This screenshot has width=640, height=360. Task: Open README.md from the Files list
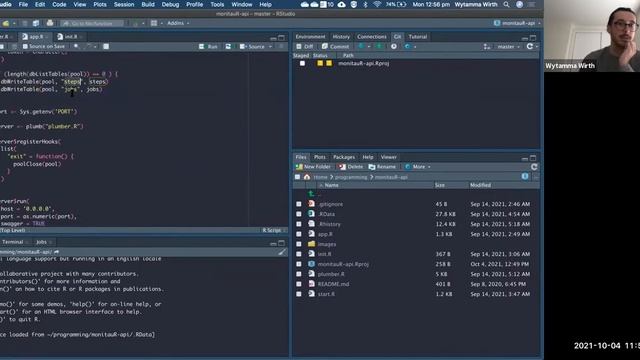[x=333, y=284]
